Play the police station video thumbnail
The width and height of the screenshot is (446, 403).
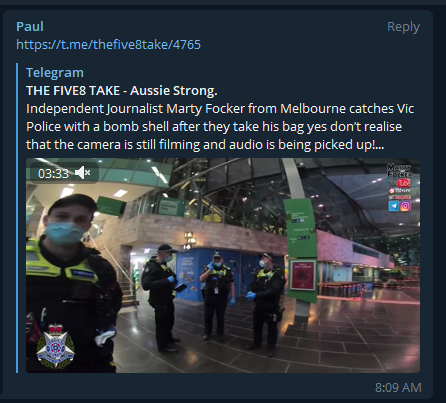223,265
